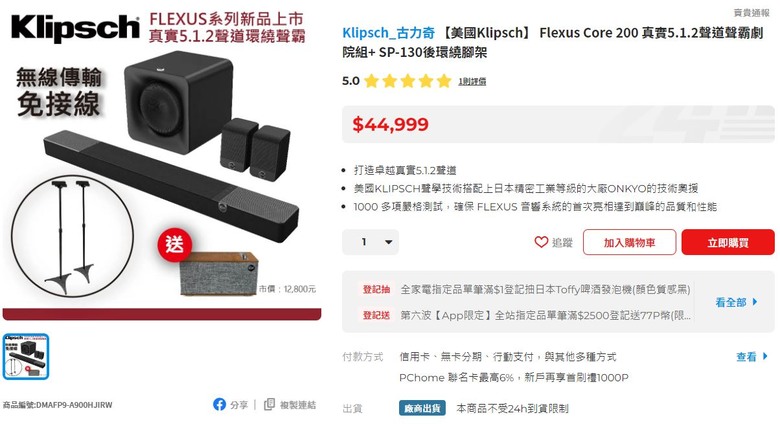Open the Klipsch_古力奇 brand link

389,33
